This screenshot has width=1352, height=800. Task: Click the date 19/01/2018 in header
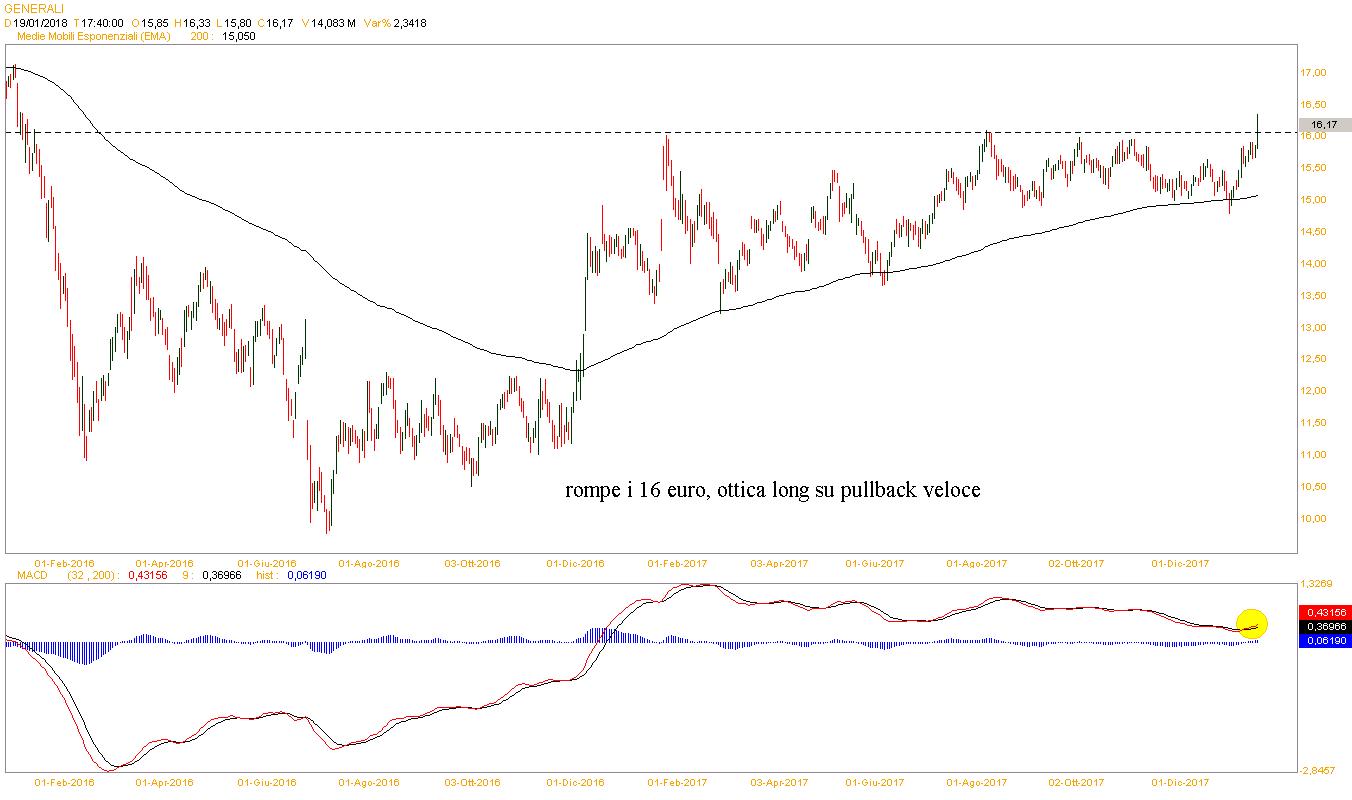[x=41, y=23]
